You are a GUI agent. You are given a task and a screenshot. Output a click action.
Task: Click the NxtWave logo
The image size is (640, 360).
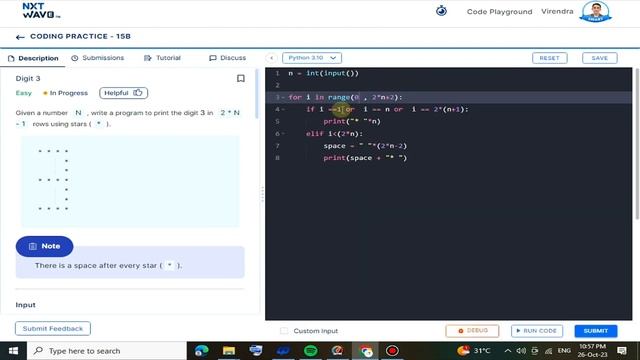click(41, 11)
